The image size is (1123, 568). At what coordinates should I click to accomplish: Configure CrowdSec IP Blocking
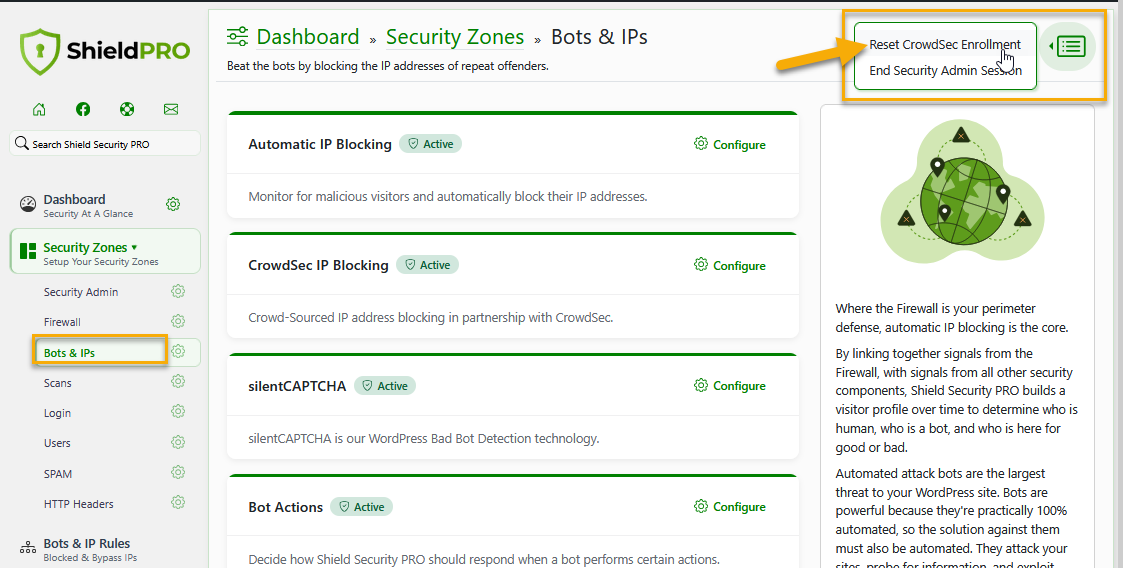click(730, 265)
